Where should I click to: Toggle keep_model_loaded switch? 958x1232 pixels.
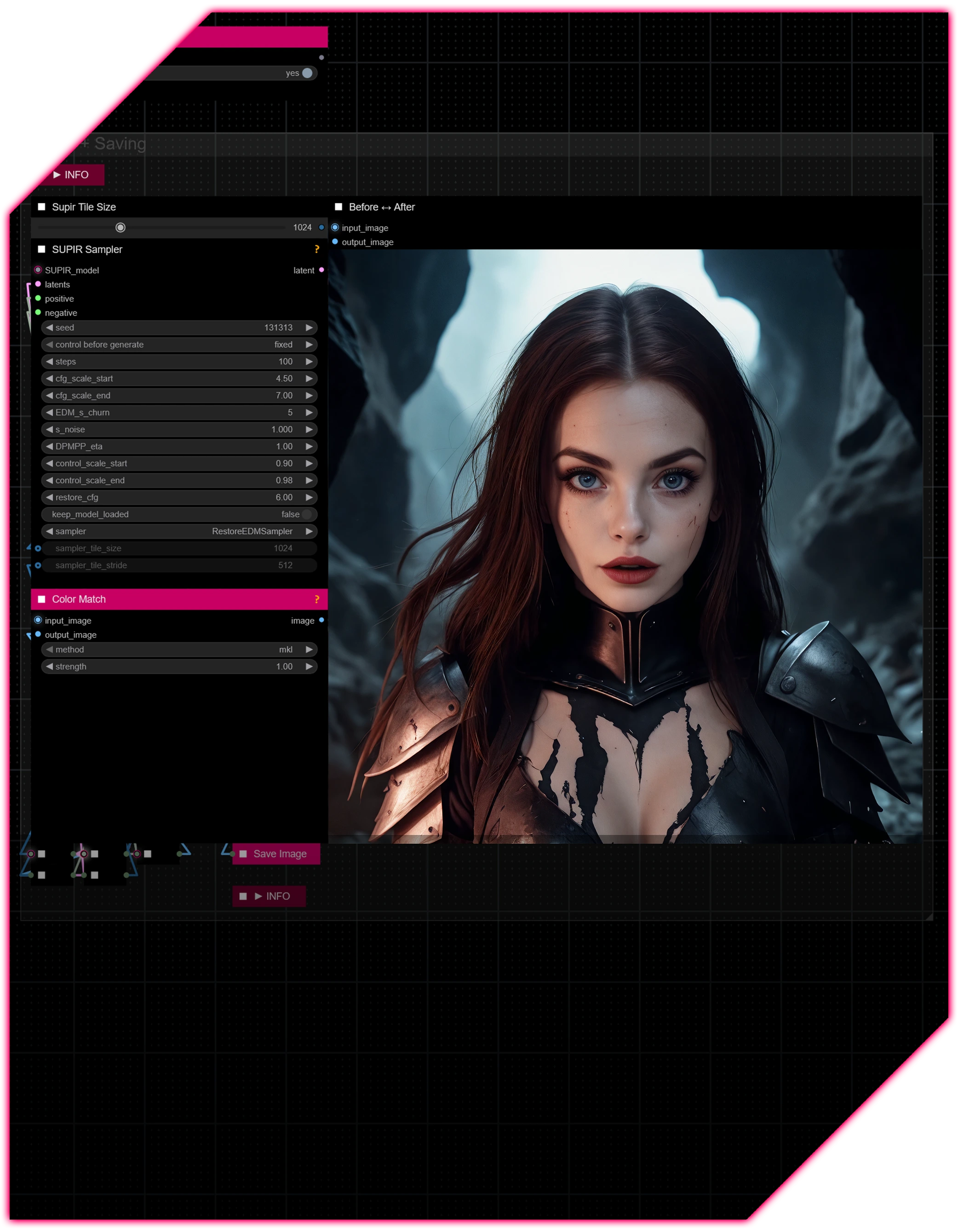coord(306,514)
